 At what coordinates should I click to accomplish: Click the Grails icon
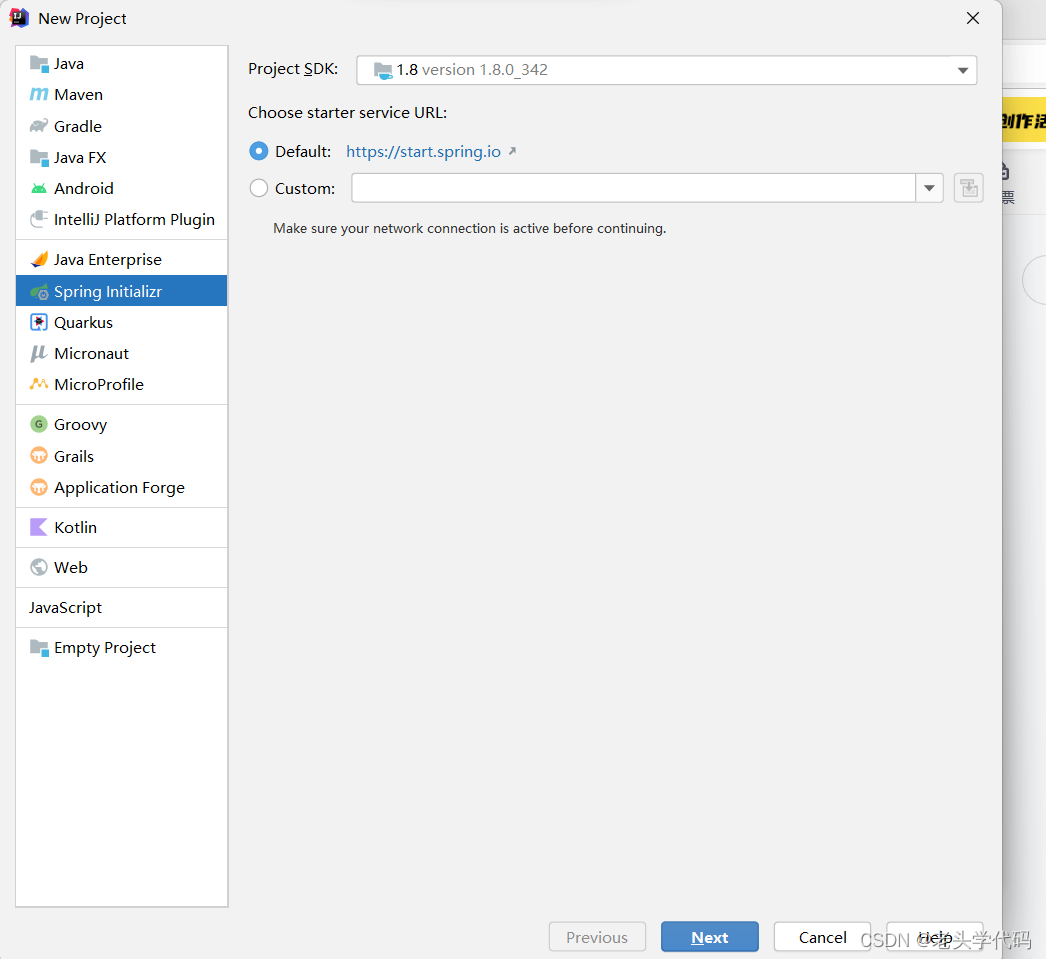pyautogui.click(x=39, y=455)
